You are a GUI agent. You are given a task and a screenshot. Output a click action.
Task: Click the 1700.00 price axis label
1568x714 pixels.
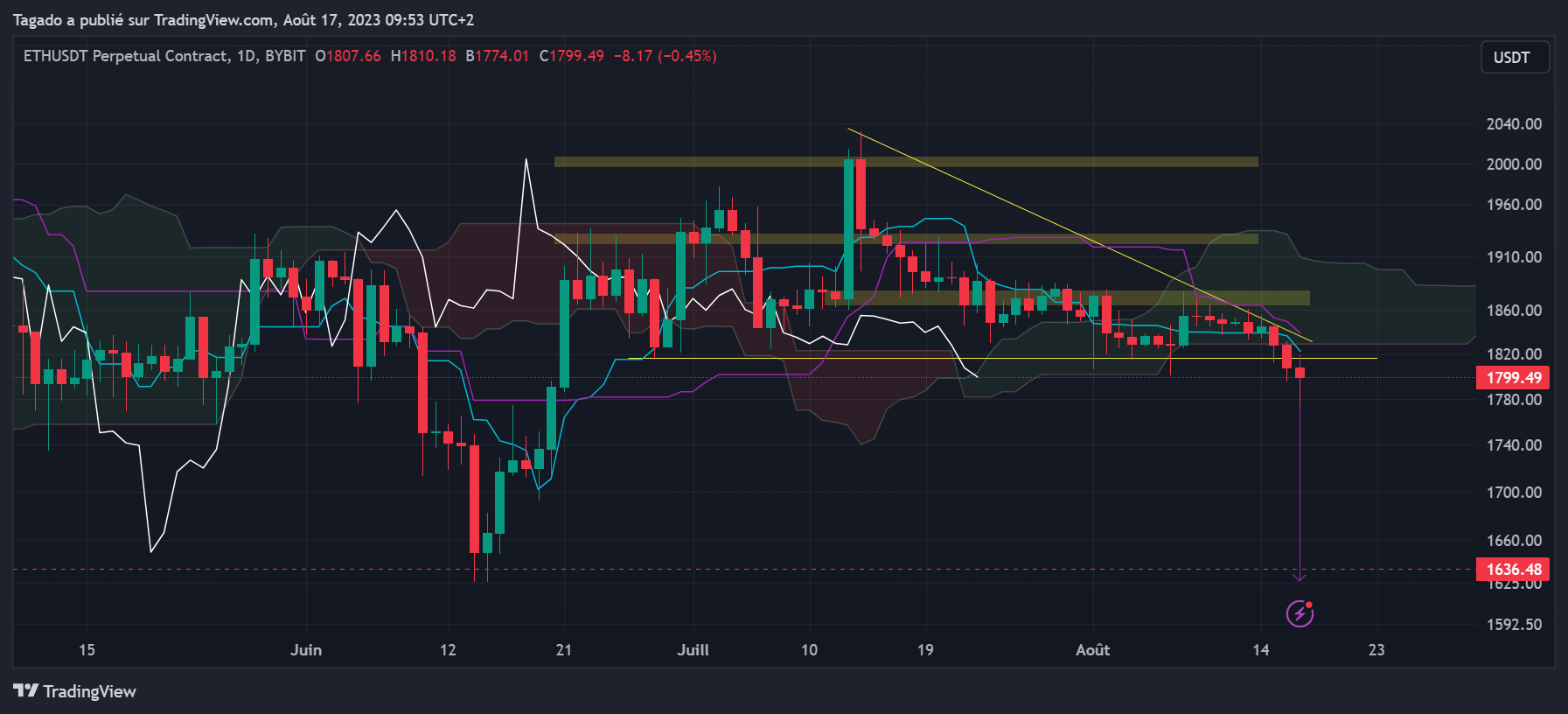[1514, 493]
